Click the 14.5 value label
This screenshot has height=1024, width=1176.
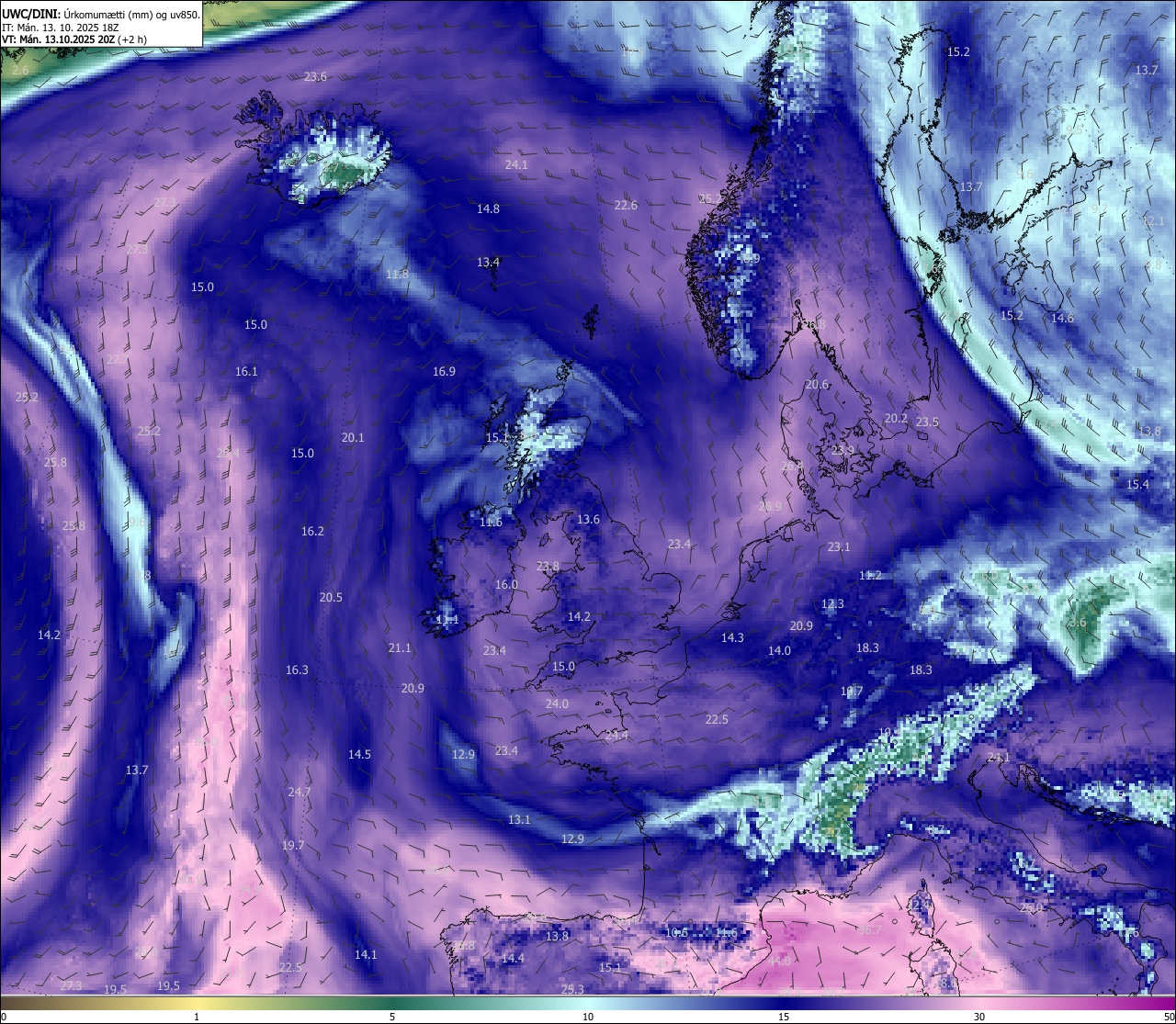coord(359,755)
